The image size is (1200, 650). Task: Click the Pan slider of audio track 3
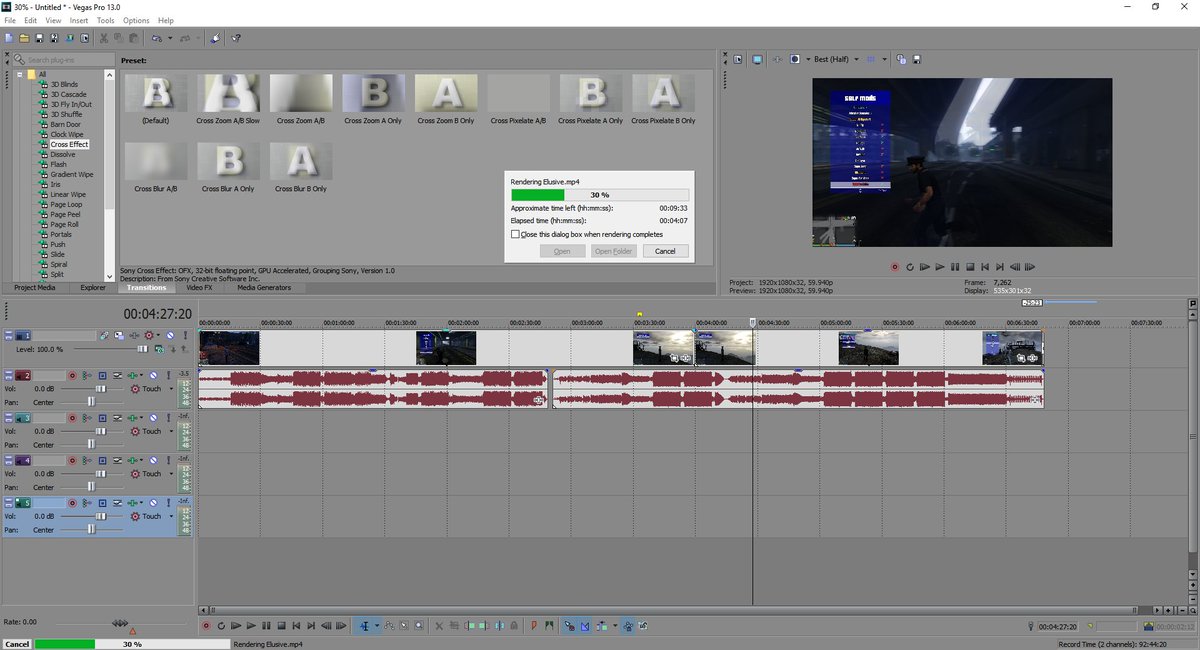coord(92,445)
